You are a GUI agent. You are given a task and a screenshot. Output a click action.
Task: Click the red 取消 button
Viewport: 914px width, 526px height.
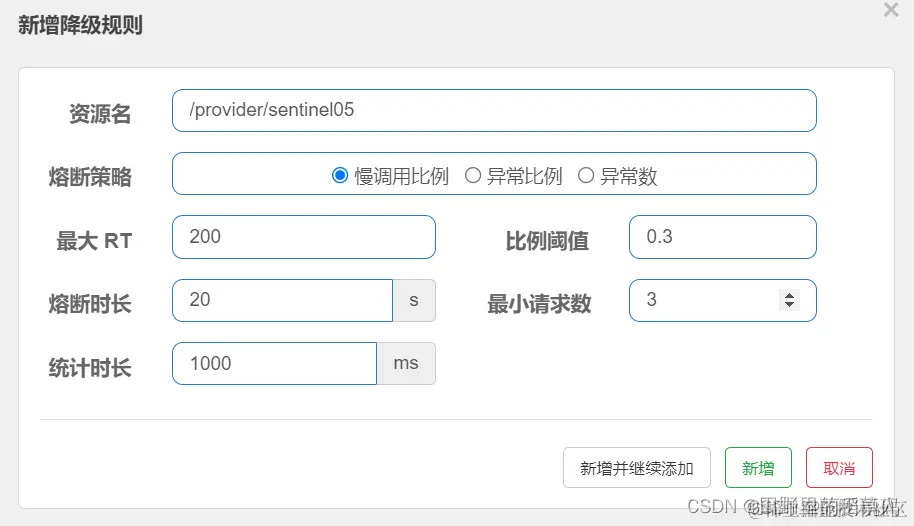tap(839, 468)
